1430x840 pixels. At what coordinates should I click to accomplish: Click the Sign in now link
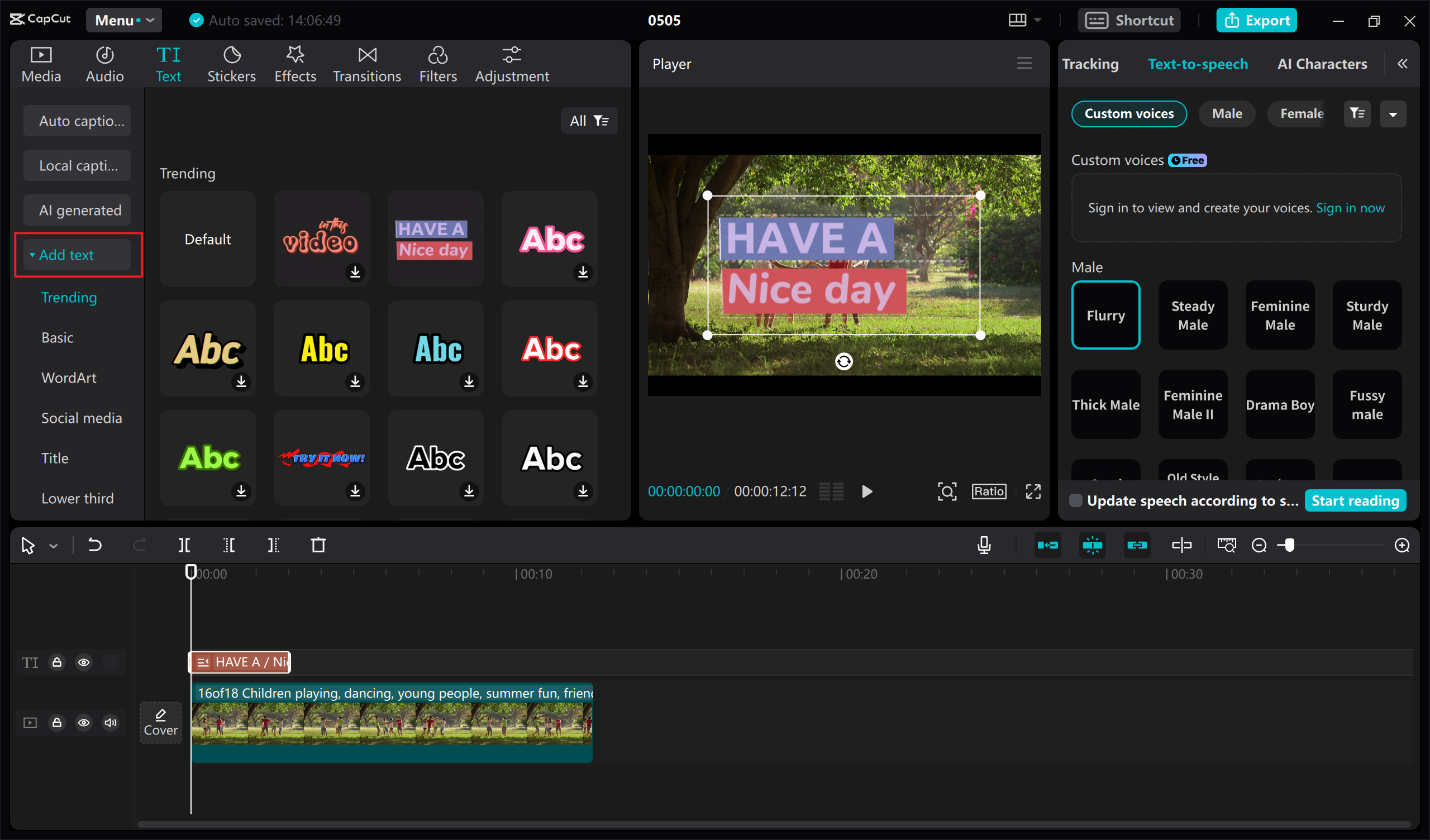click(x=1350, y=208)
